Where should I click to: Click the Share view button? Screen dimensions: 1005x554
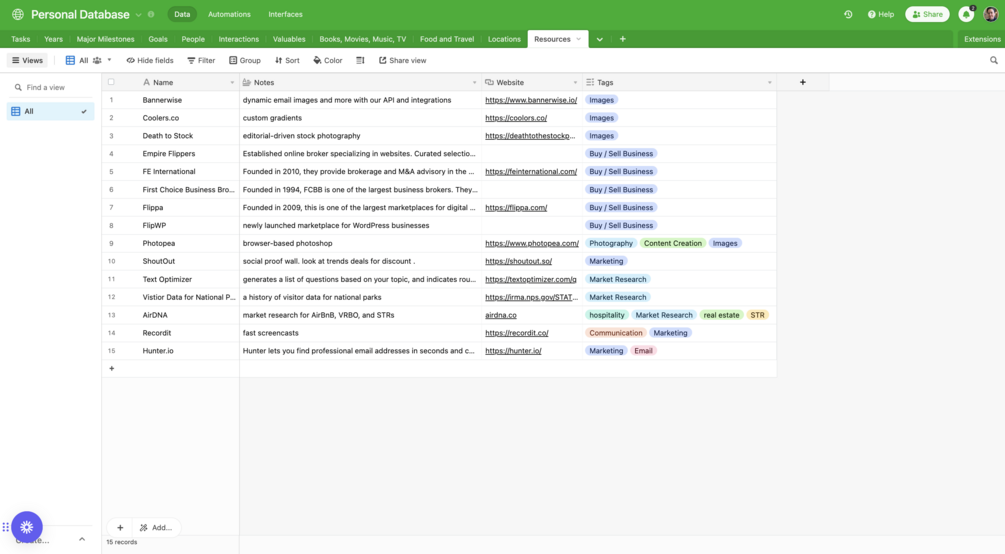click(x=403, y=60)
